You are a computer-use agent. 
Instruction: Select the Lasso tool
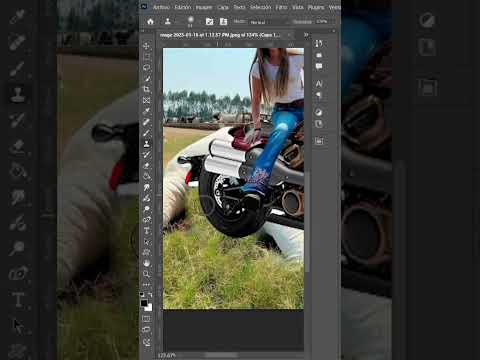146,68
